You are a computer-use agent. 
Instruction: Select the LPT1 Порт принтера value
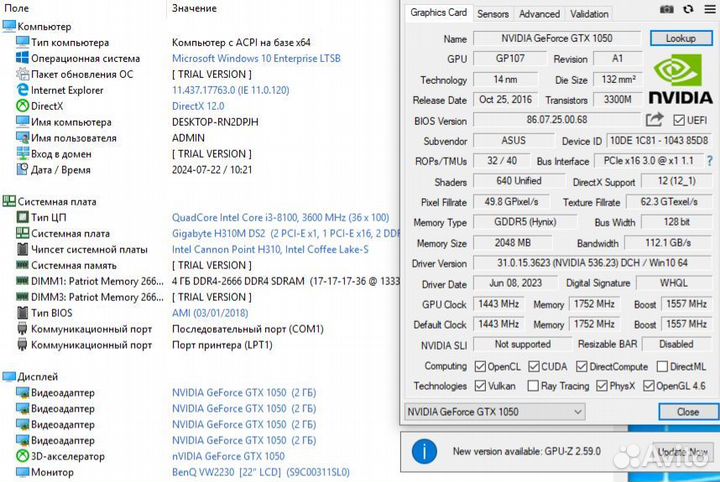222,345
